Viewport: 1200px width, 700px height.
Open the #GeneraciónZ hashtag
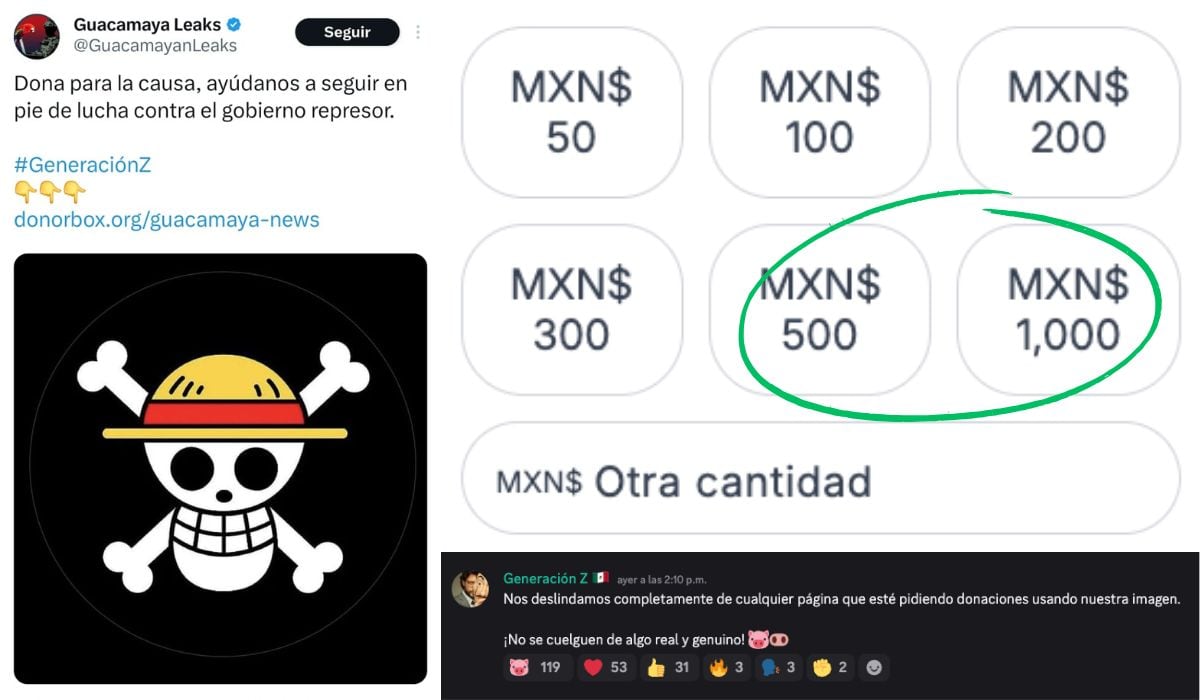pyautogui.click(x=82, y=165)
